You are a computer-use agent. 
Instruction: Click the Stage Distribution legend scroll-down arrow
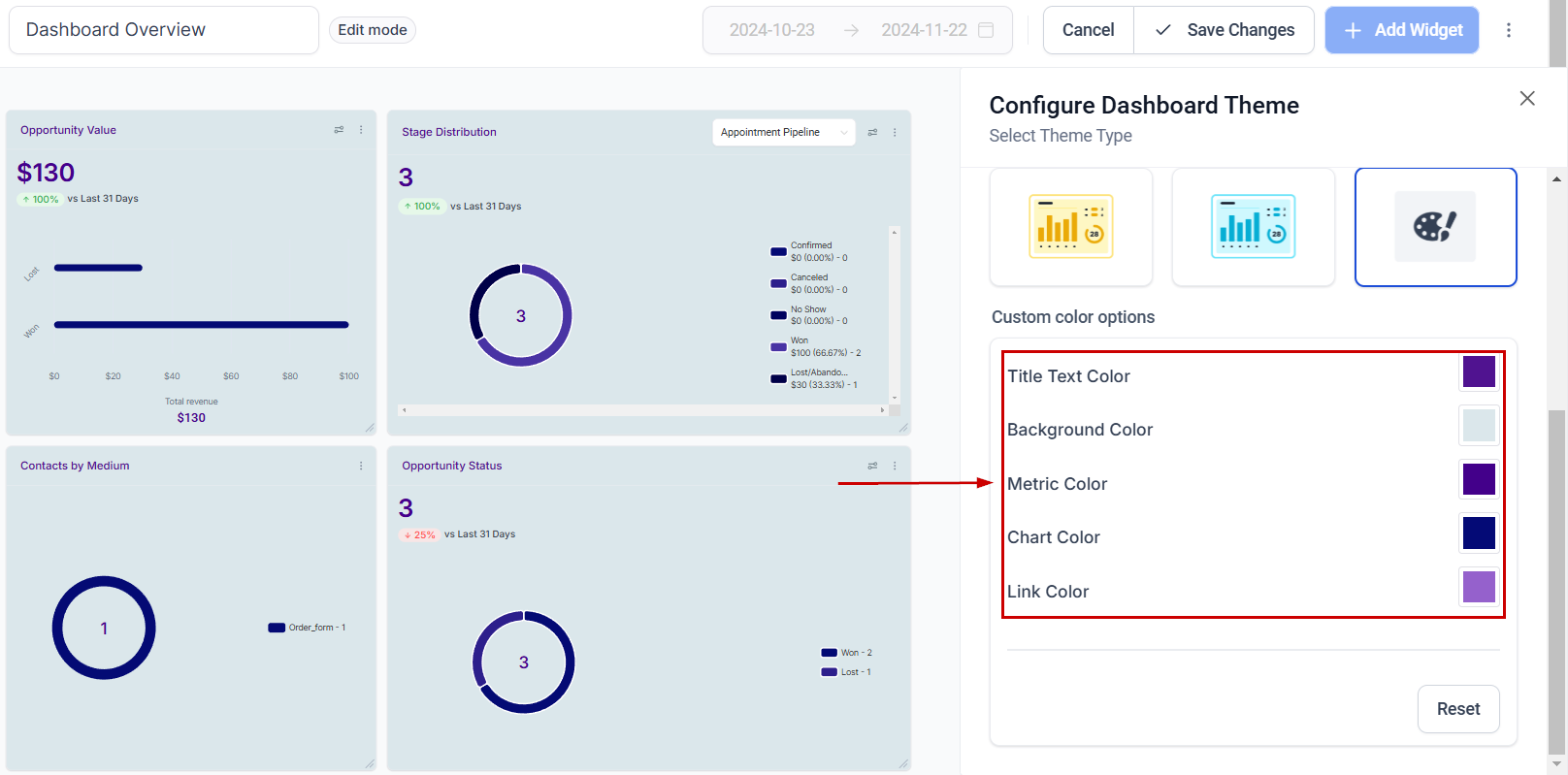895,398
